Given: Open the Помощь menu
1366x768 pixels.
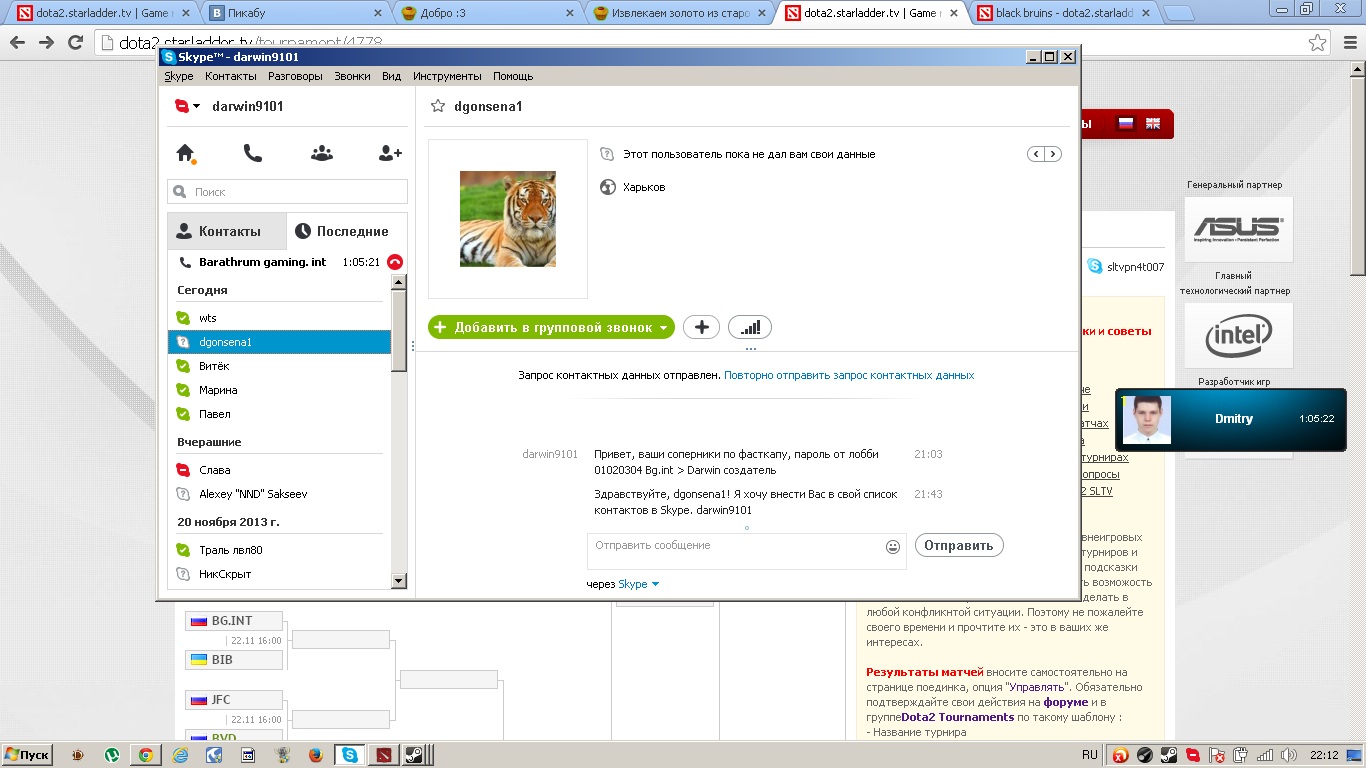Looking at the screenshot, I should [513, 76].
